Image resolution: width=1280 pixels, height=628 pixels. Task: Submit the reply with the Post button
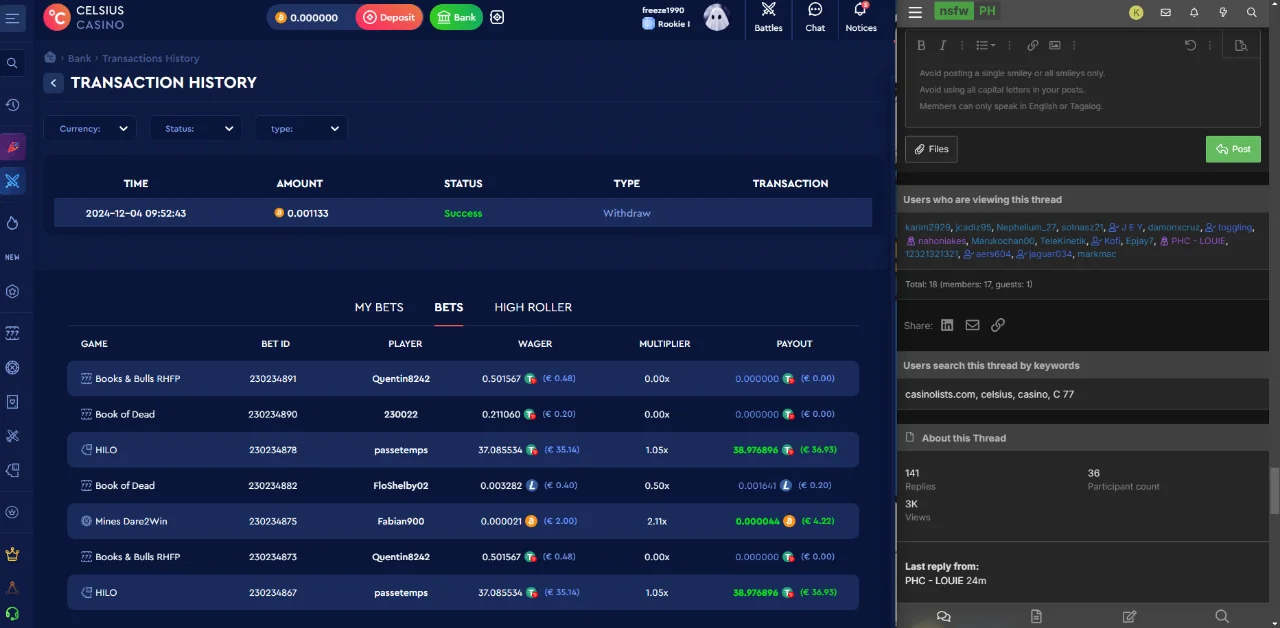(1233, 149)
